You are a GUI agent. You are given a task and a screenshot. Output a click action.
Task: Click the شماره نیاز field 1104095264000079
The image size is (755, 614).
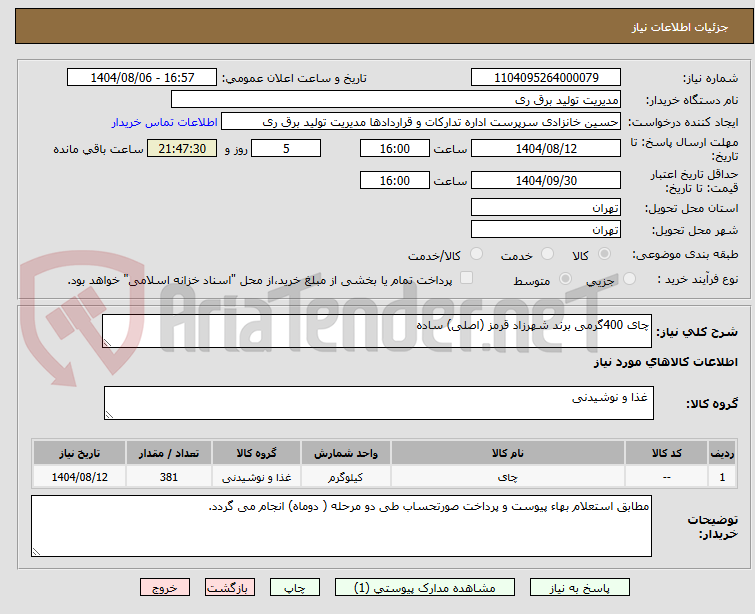tap(546, 78)
